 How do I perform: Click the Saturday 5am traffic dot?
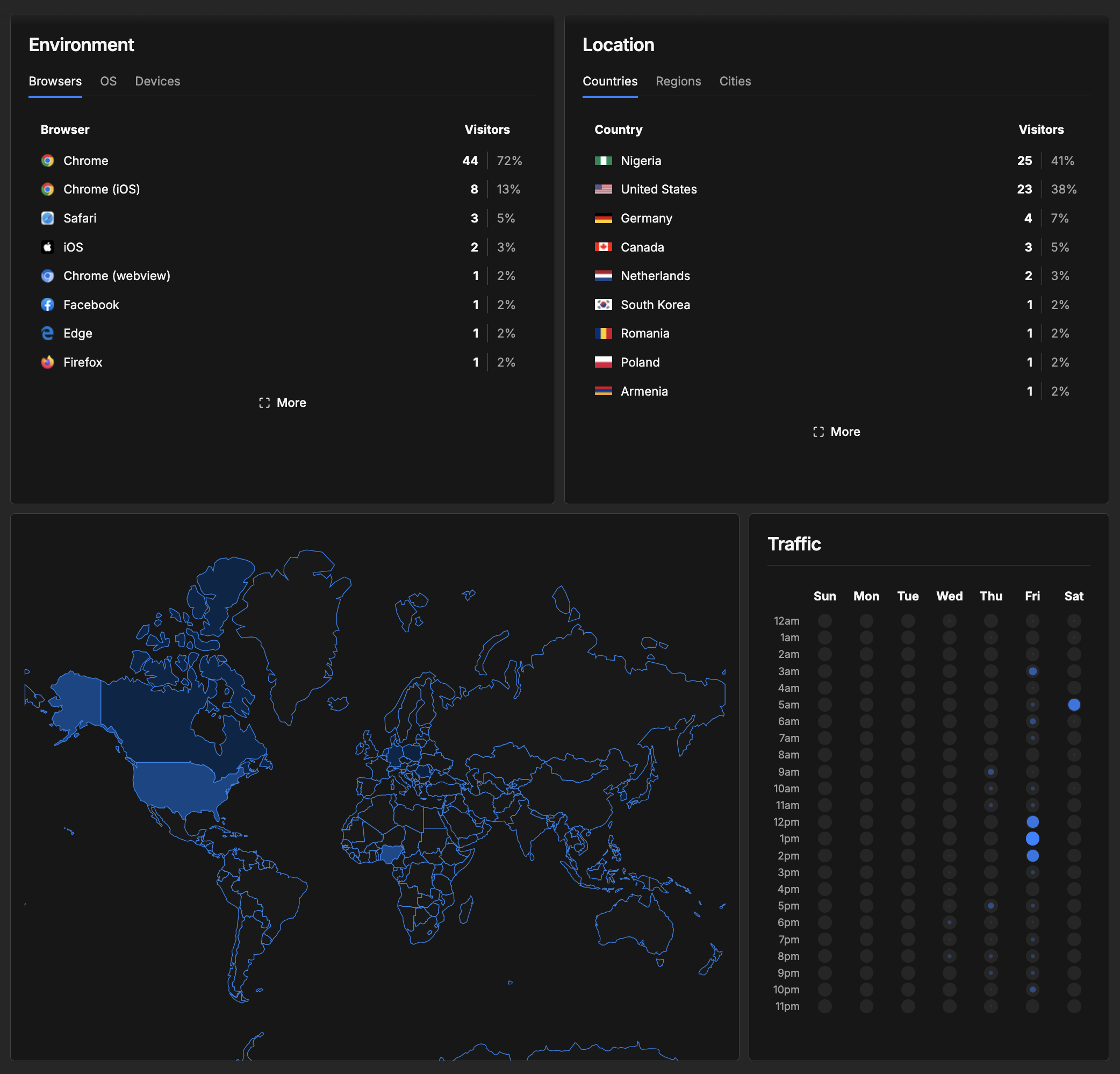pos(1074,705)
